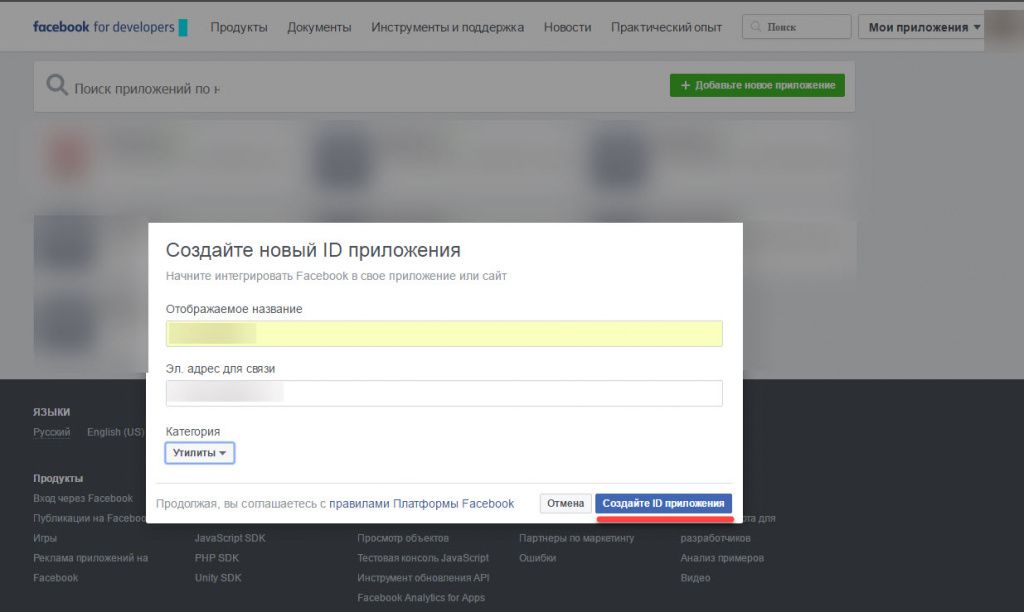The width and height of the screenshot is (1024, 612).
Task: Open footer link Игры
Action: coord(45,538)
